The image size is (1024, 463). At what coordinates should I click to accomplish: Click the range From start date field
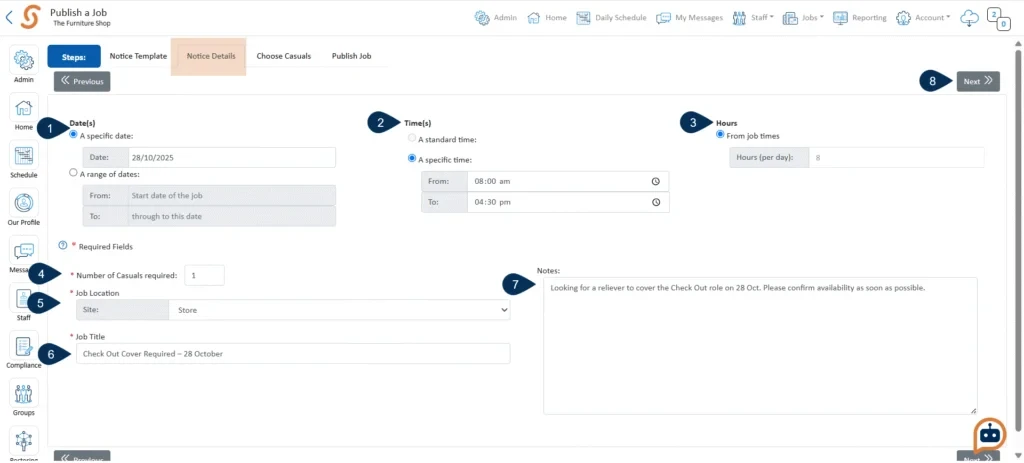click(x=231, y=196)
